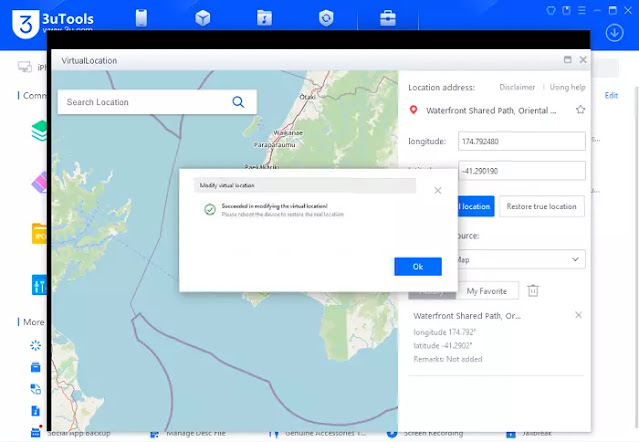This screenshot has height=442, width=639.
Task: Click the green layers backup icon
Action: tap(40, 131)
